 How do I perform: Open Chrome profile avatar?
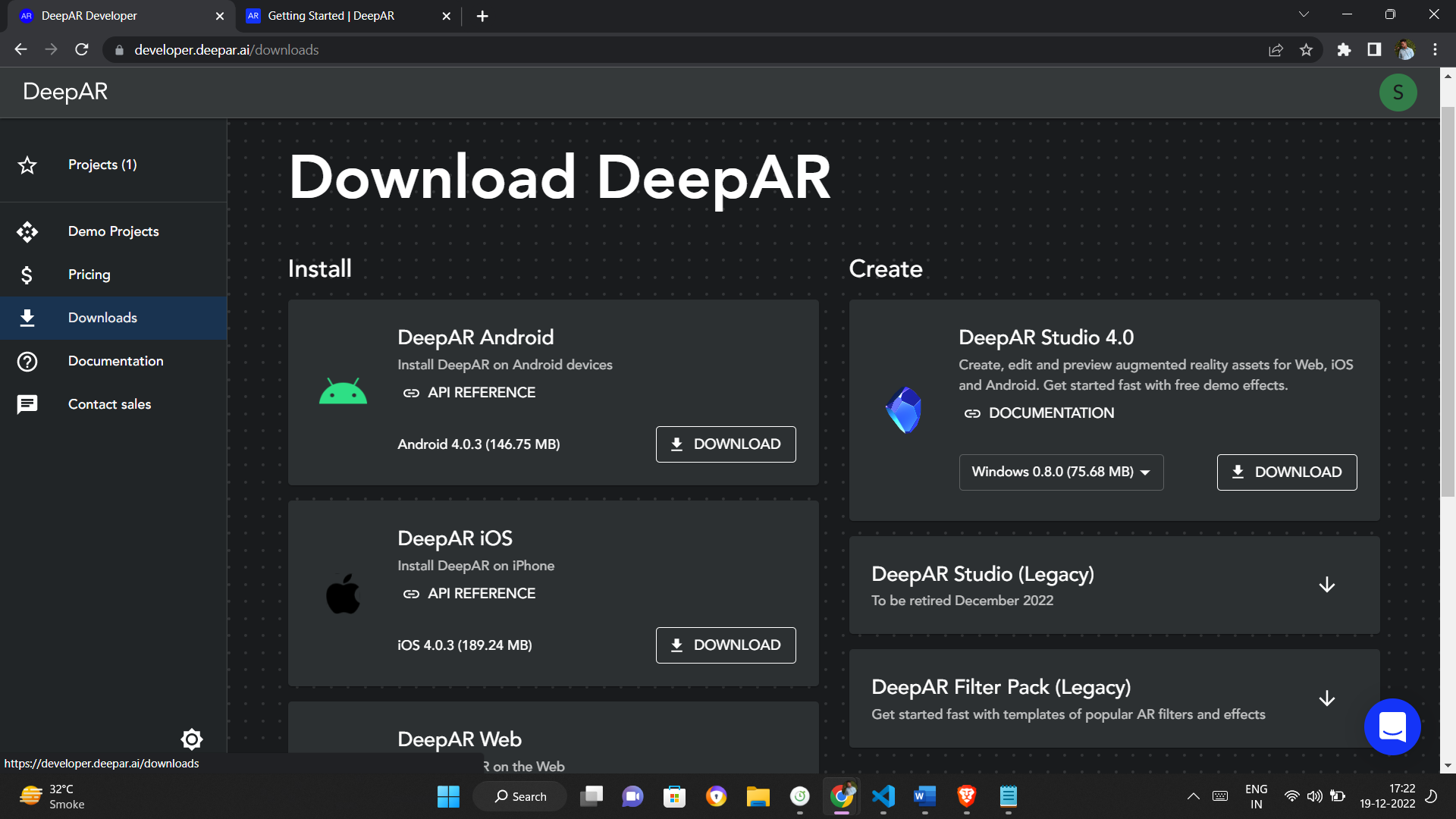(x=1404, y=50)
